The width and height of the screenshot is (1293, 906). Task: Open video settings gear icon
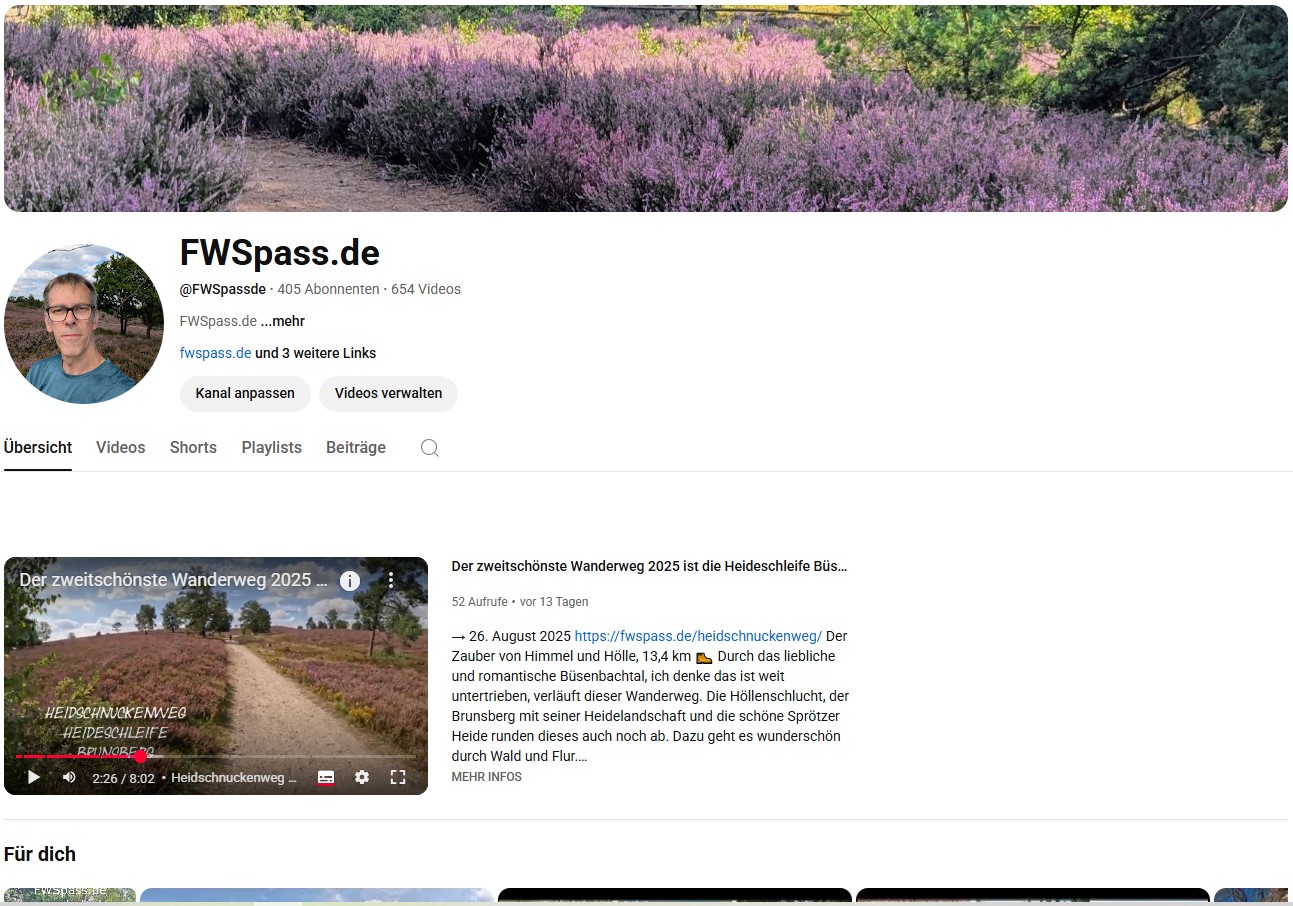(x=362, y=777)
